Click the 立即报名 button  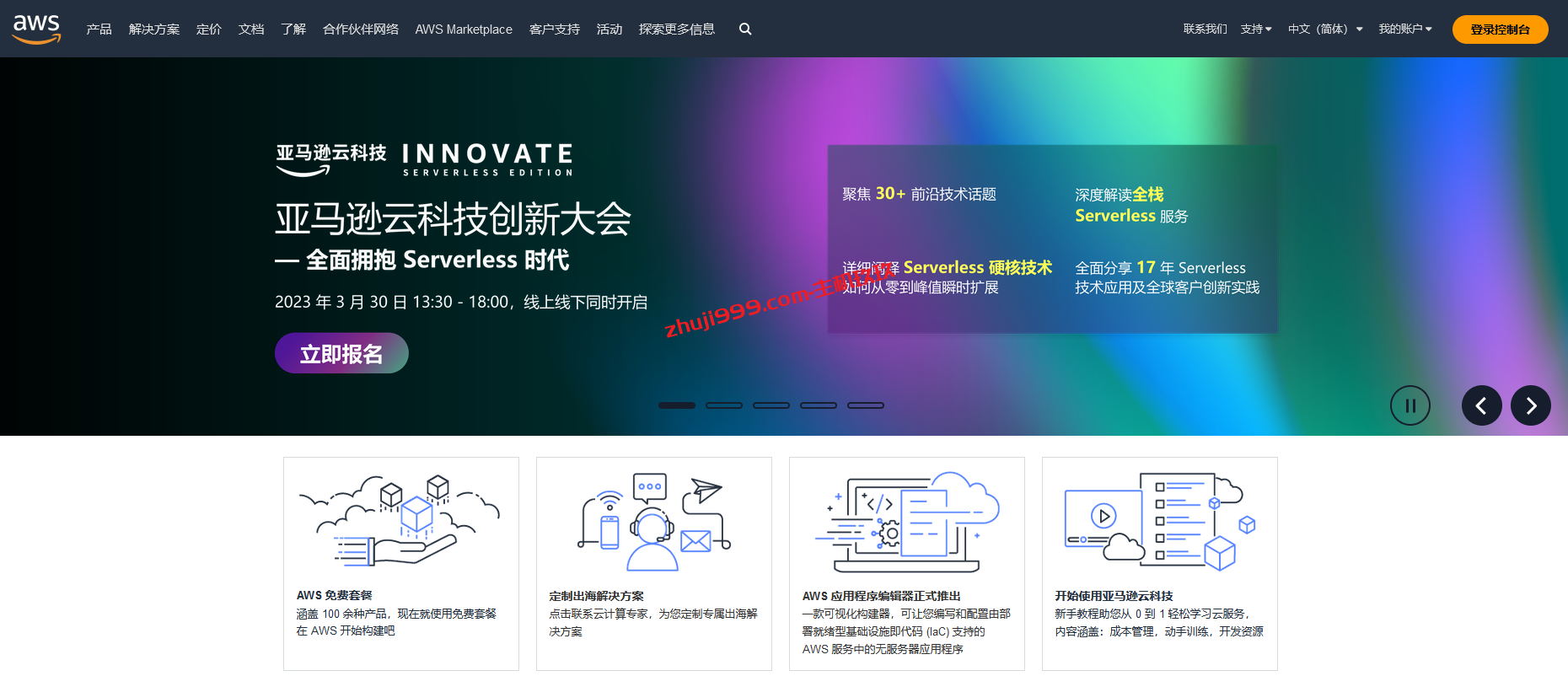341,353
